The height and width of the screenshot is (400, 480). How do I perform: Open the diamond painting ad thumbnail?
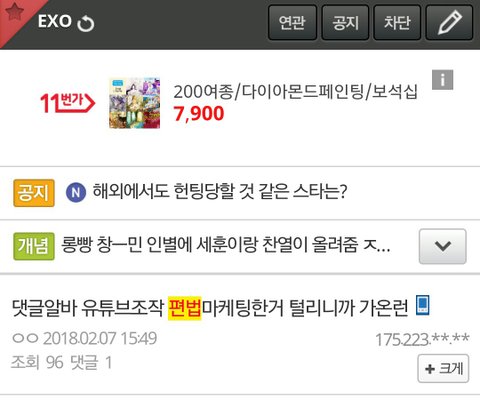click(135, 103)
